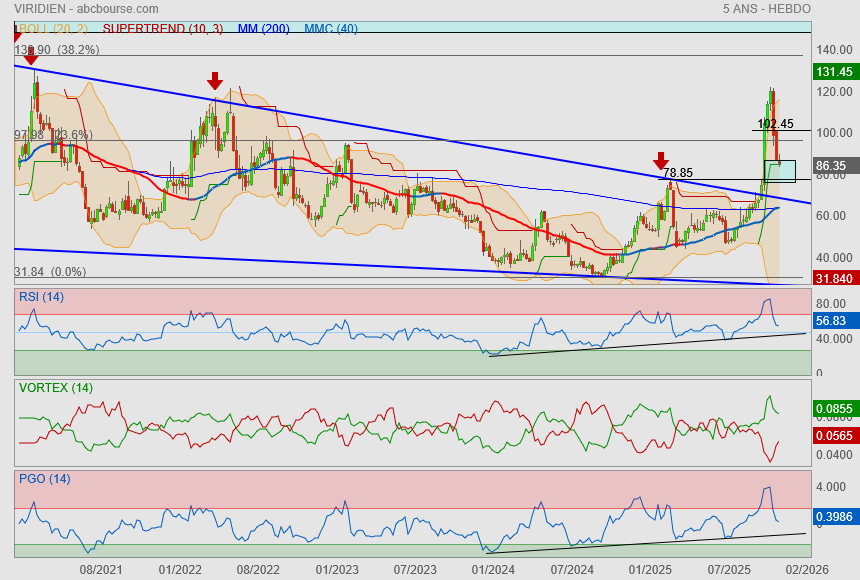Click the VORTEX (14) panel title
Image resolution: width=860 pixels, height=580 pixels.
click(x=56, y=388)
